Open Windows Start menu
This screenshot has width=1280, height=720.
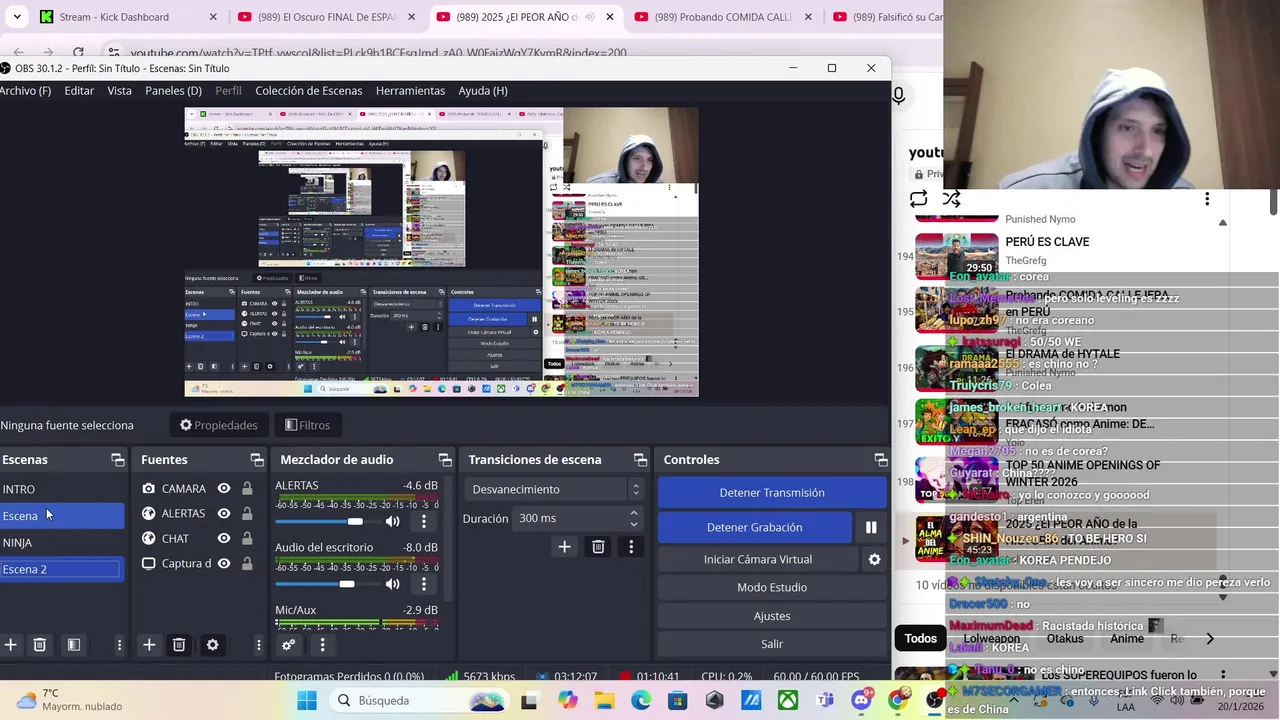pos(306,700)
